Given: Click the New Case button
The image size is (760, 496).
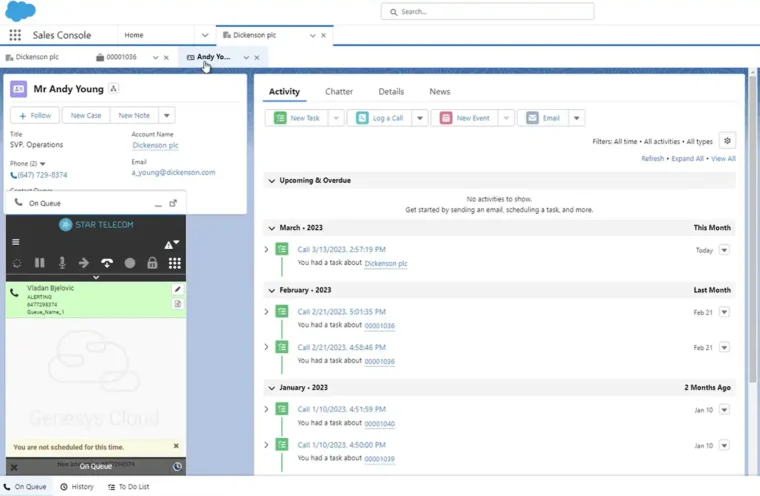Looking at the screenshot, I should tap(86, 115).
